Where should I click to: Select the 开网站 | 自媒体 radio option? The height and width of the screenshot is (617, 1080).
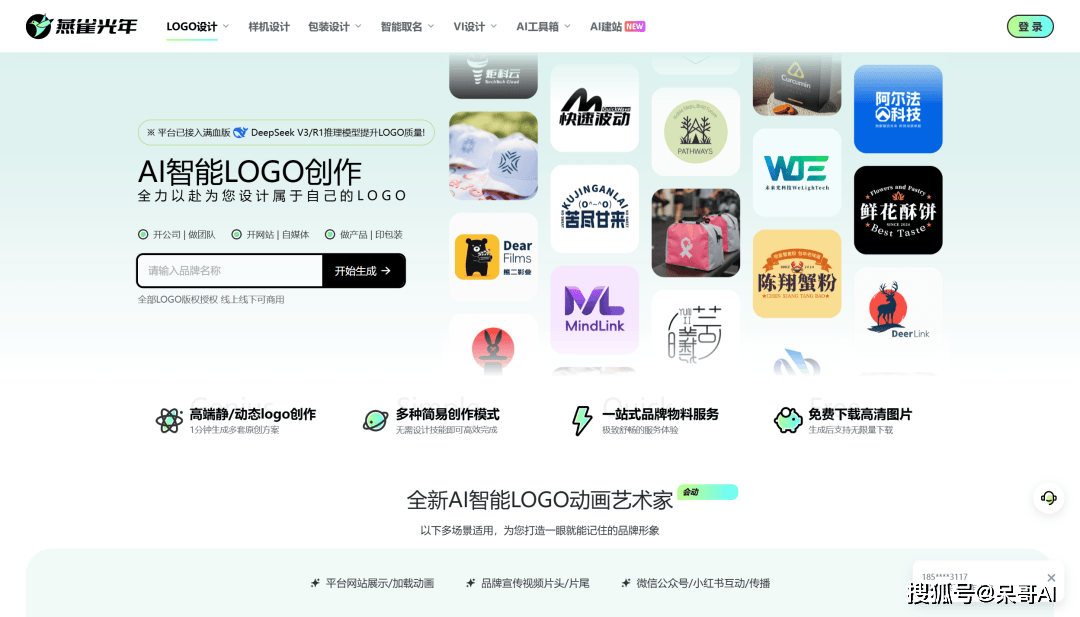[237, 235]
